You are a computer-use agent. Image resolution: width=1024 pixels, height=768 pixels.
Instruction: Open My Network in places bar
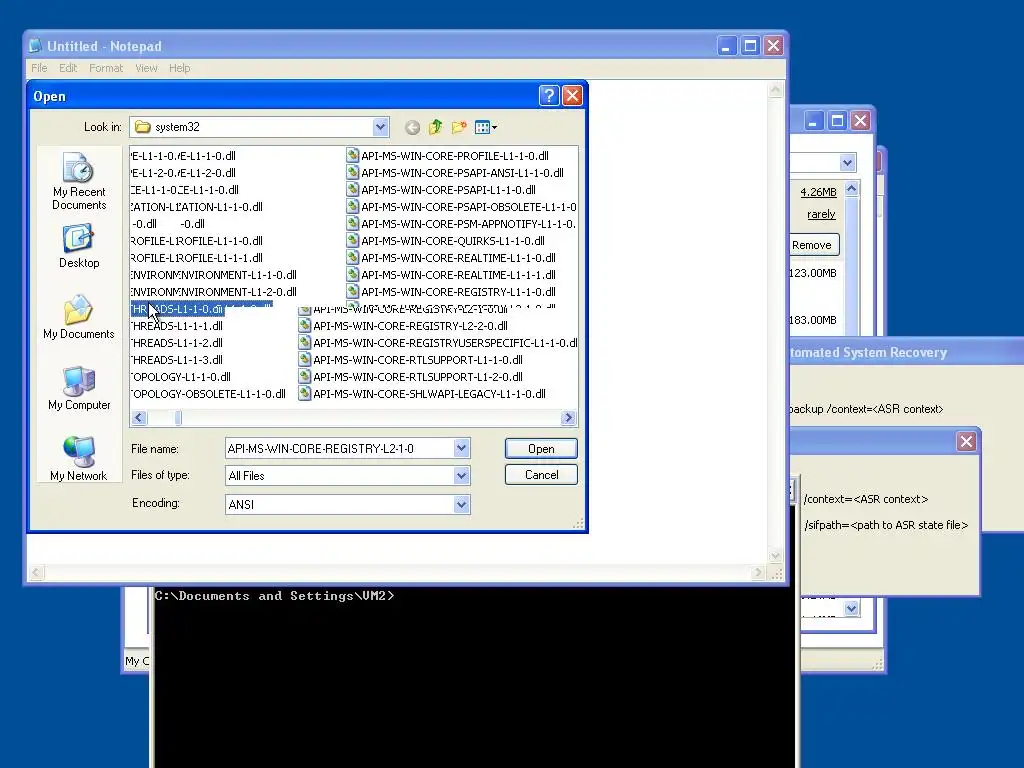click(79, 459)
